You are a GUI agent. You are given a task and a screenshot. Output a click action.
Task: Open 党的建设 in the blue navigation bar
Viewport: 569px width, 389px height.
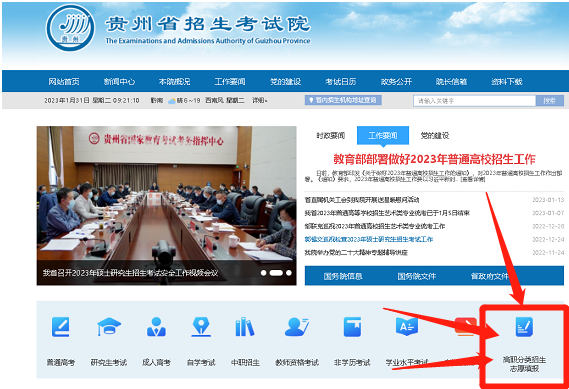285,82
